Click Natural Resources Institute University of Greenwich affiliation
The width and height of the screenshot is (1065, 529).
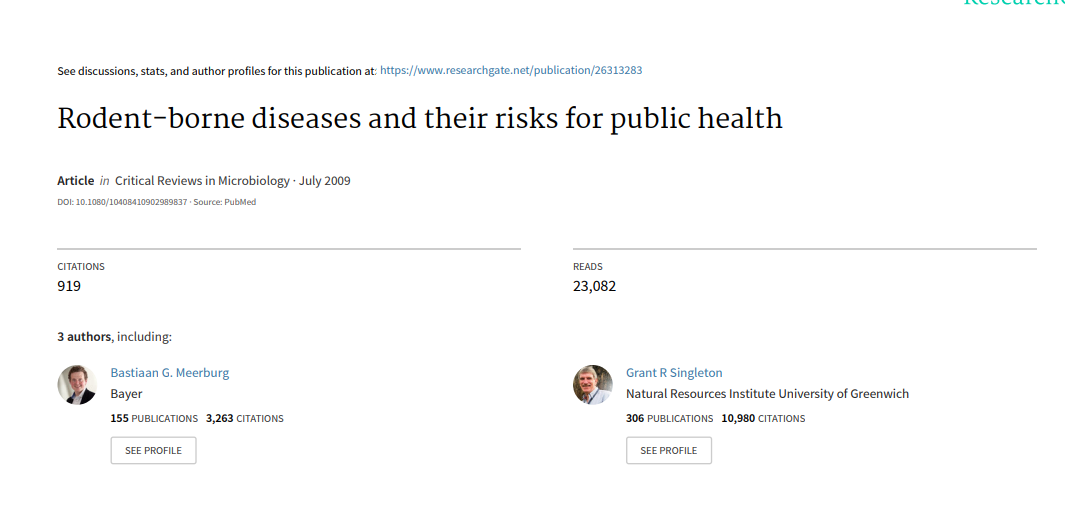pos(768,394)
